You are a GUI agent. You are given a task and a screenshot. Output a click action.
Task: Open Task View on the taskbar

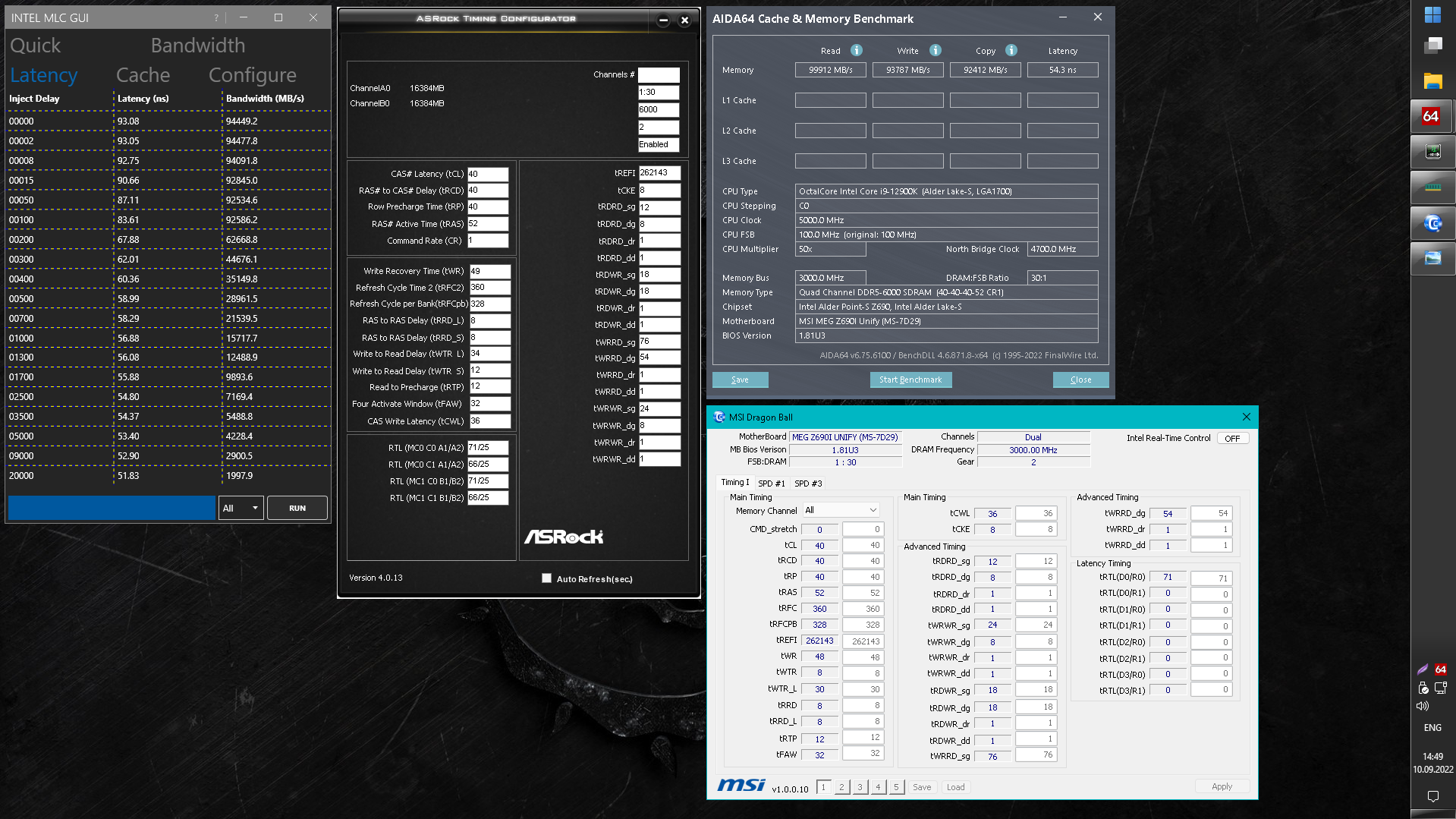coord(1432,46)
